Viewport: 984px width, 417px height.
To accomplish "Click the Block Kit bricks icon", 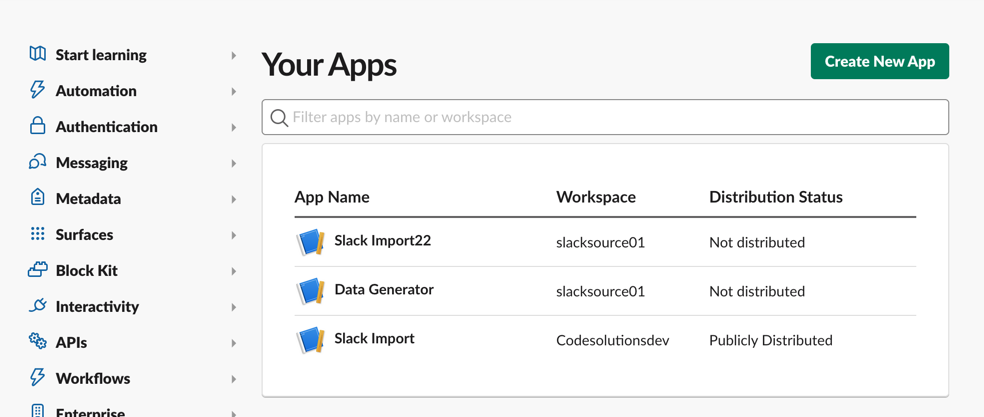I will (x=37, y=270).
